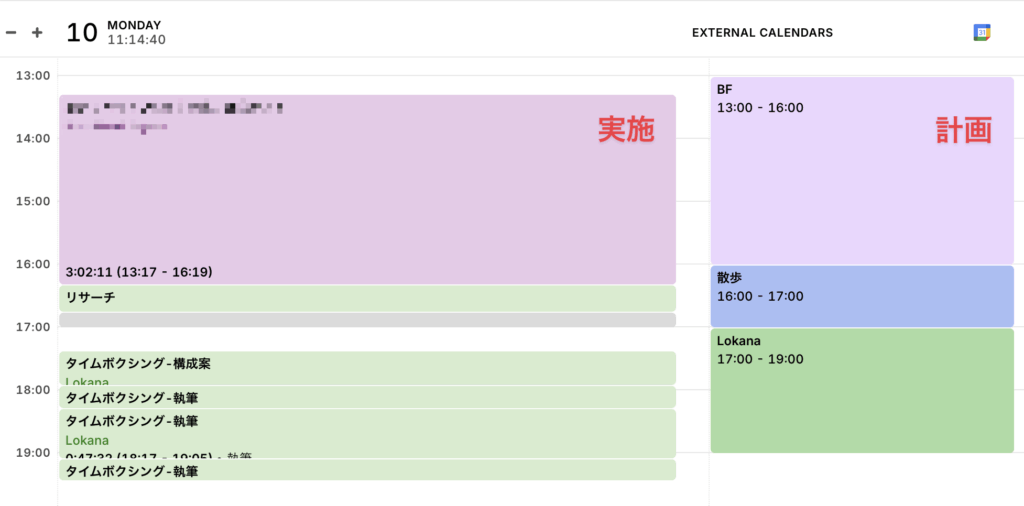Image resolution: width=1024 pixels, height=506 pixels.
Task: Click the 11:14:40 current time display
Action: pos(136,41)
